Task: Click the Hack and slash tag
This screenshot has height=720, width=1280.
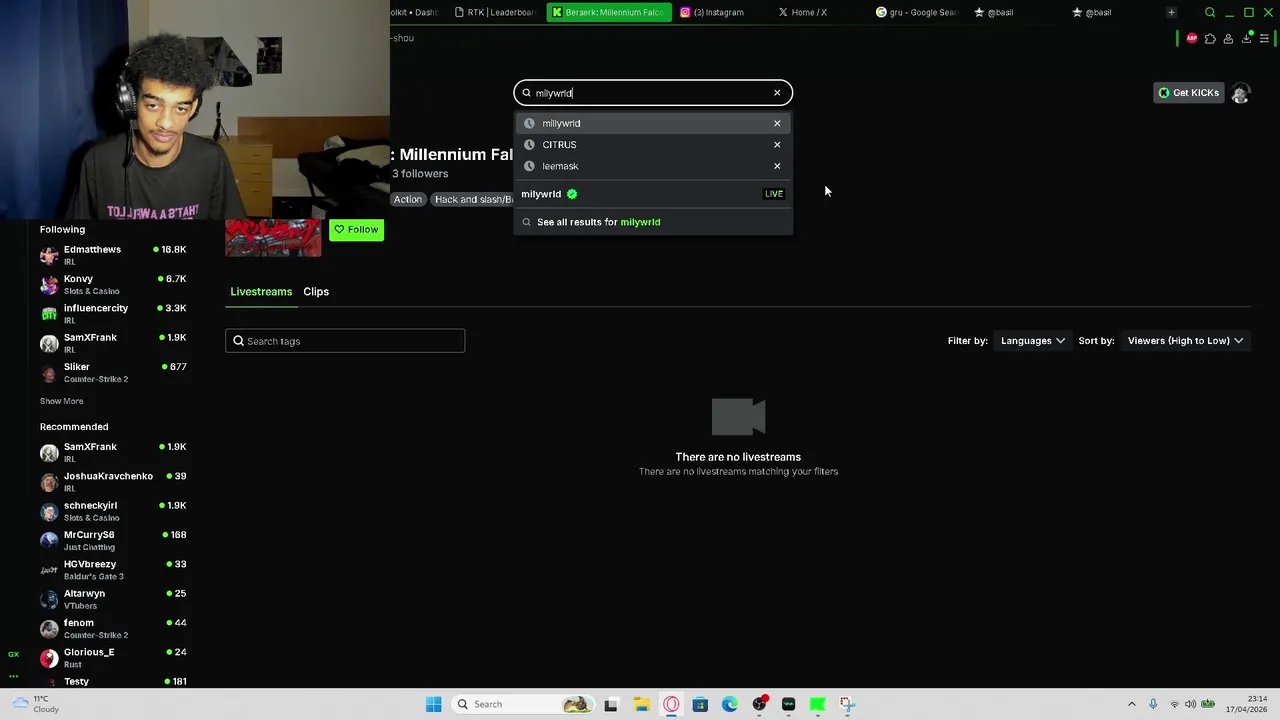Action: click(473, 199)
